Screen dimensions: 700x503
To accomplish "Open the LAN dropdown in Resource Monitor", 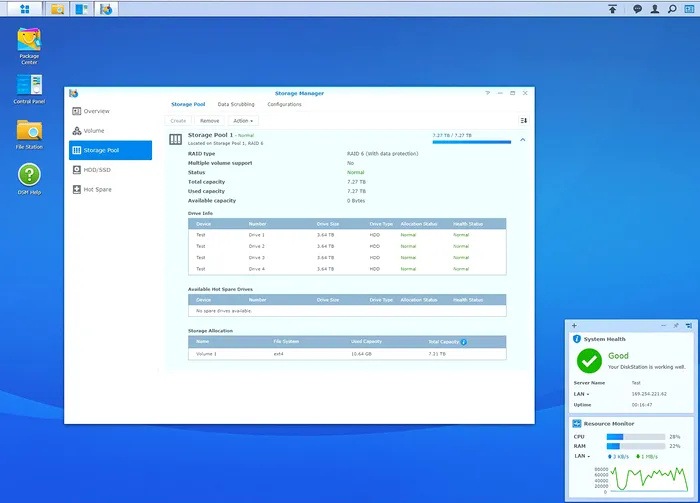I will pyautogui.click(x=583, y=456).
